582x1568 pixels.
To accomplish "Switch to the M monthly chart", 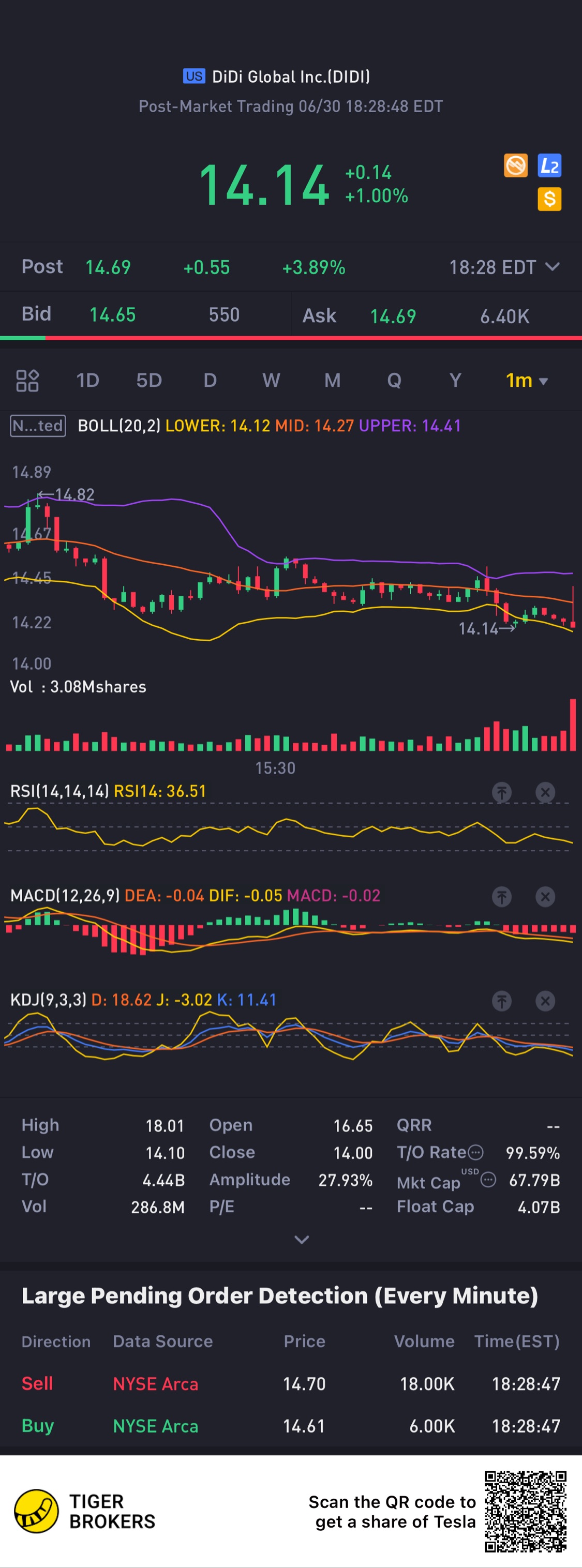I will (333, 381).
